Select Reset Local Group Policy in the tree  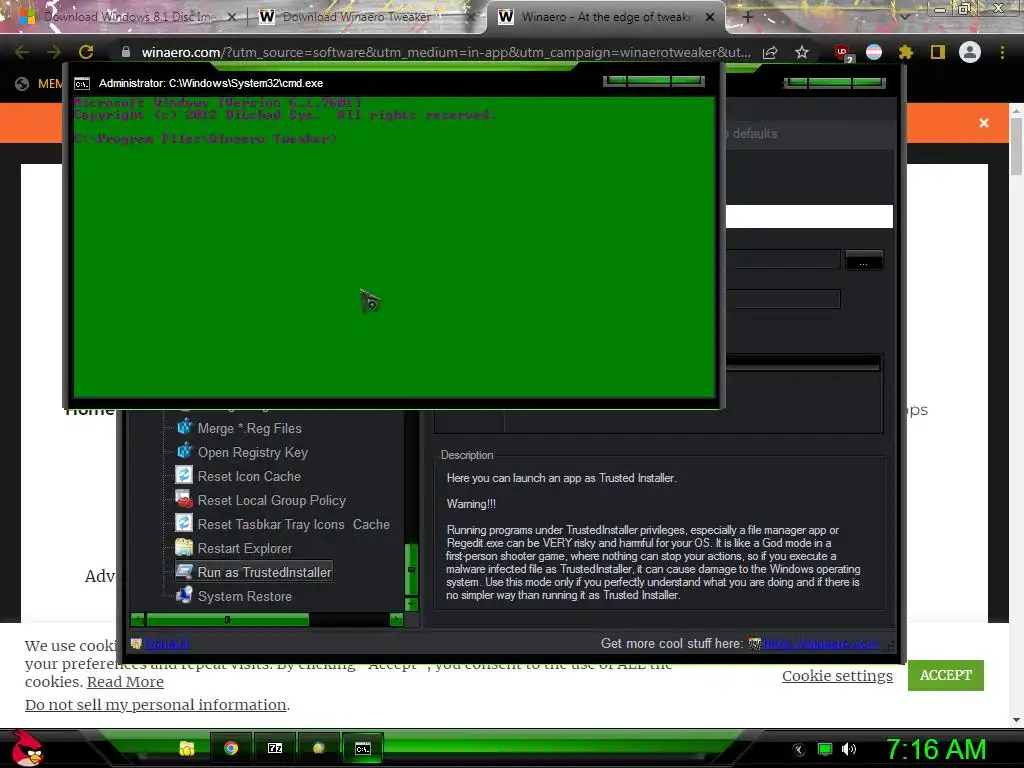pos(272,500)
